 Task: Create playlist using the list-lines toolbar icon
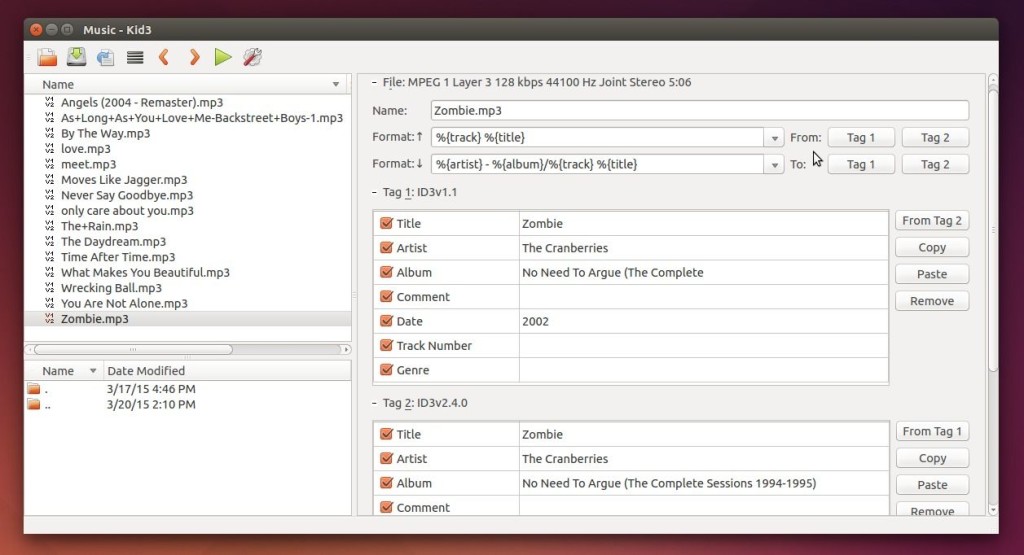[135, 57]
